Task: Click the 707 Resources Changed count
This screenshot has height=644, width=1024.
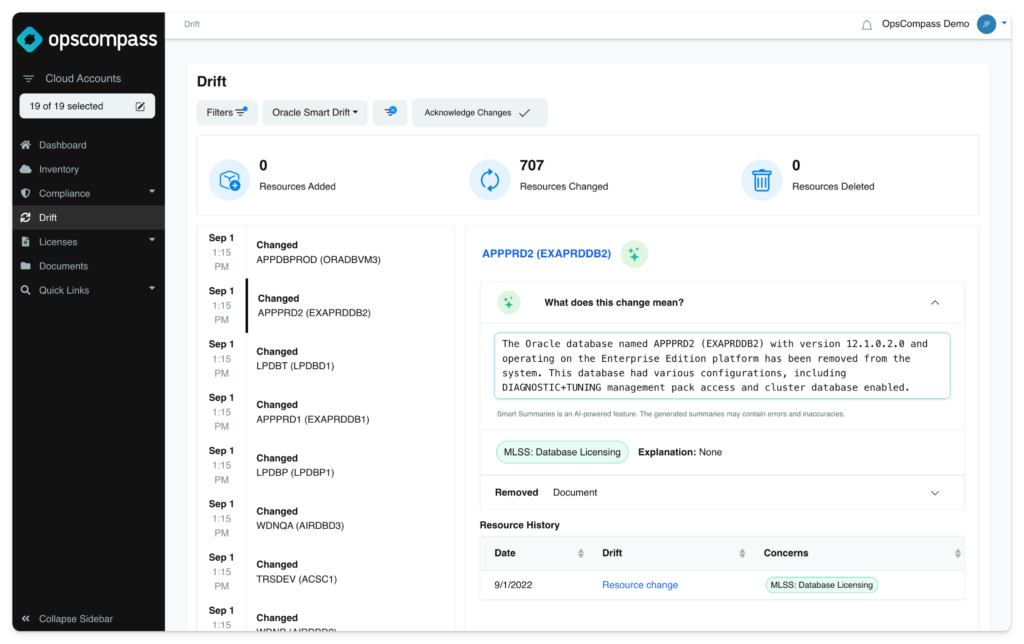Action: 532,166
